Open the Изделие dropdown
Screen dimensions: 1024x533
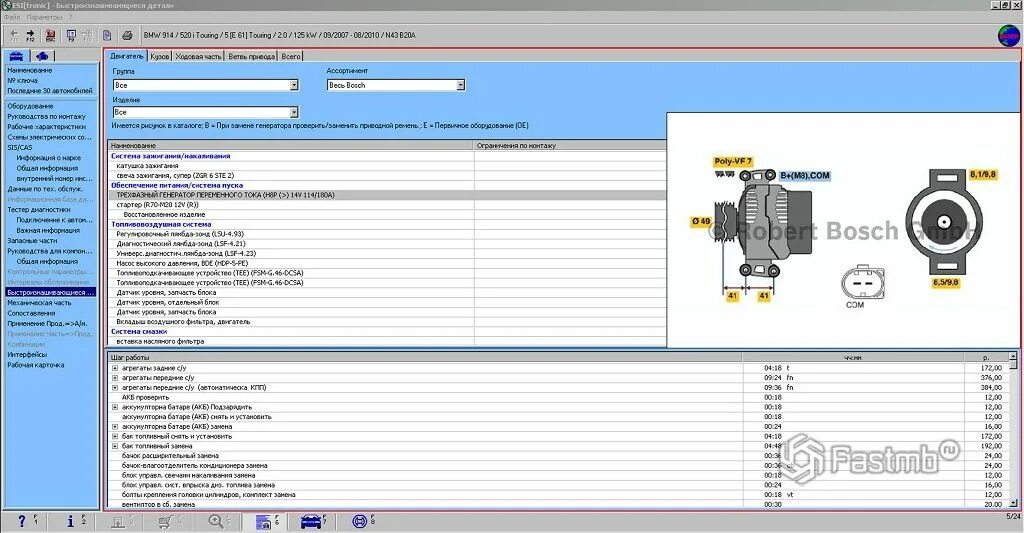point(294,112)
